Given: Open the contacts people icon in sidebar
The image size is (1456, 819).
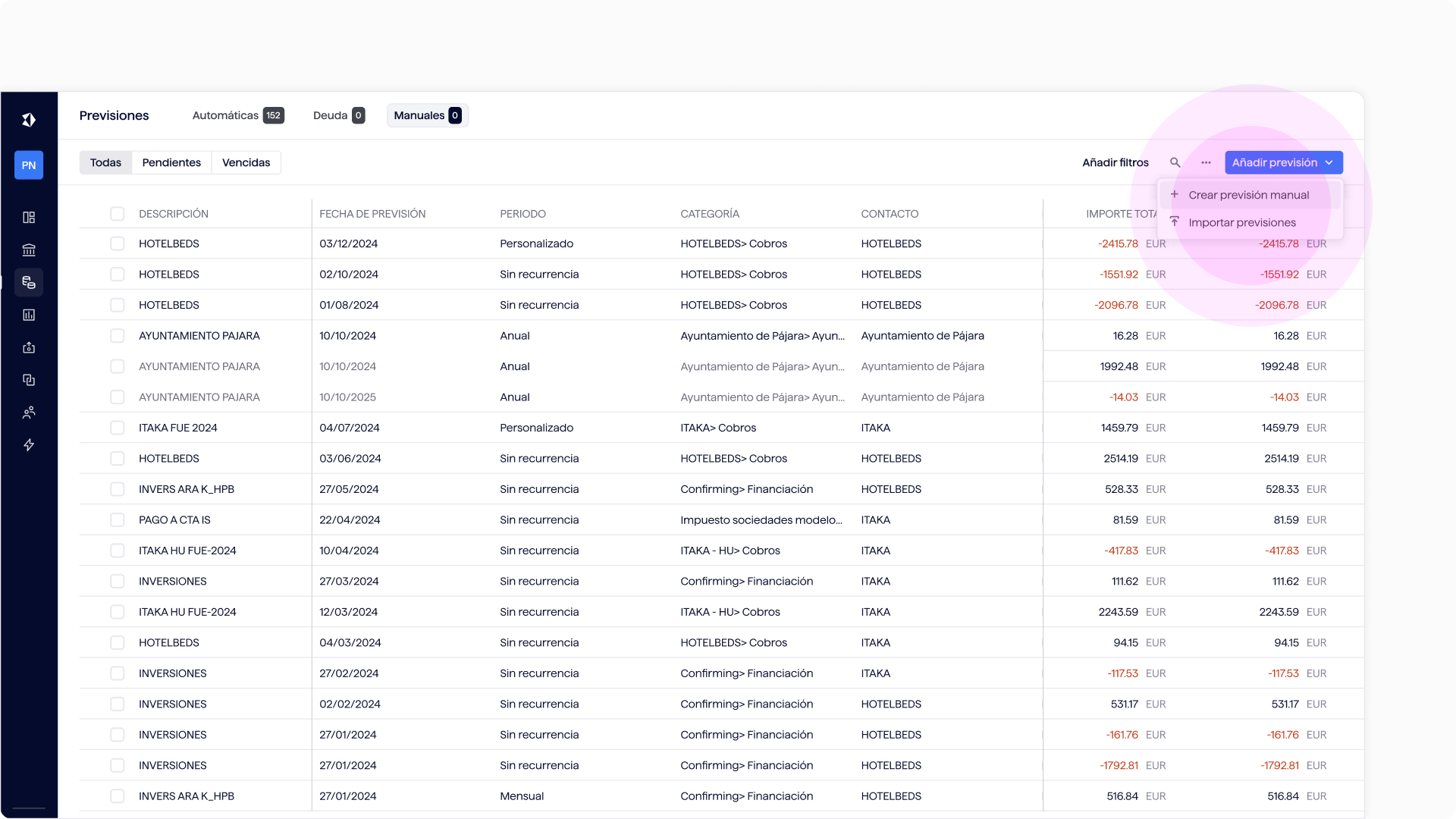Looking at the screenshot, I should tap(29, 413).
